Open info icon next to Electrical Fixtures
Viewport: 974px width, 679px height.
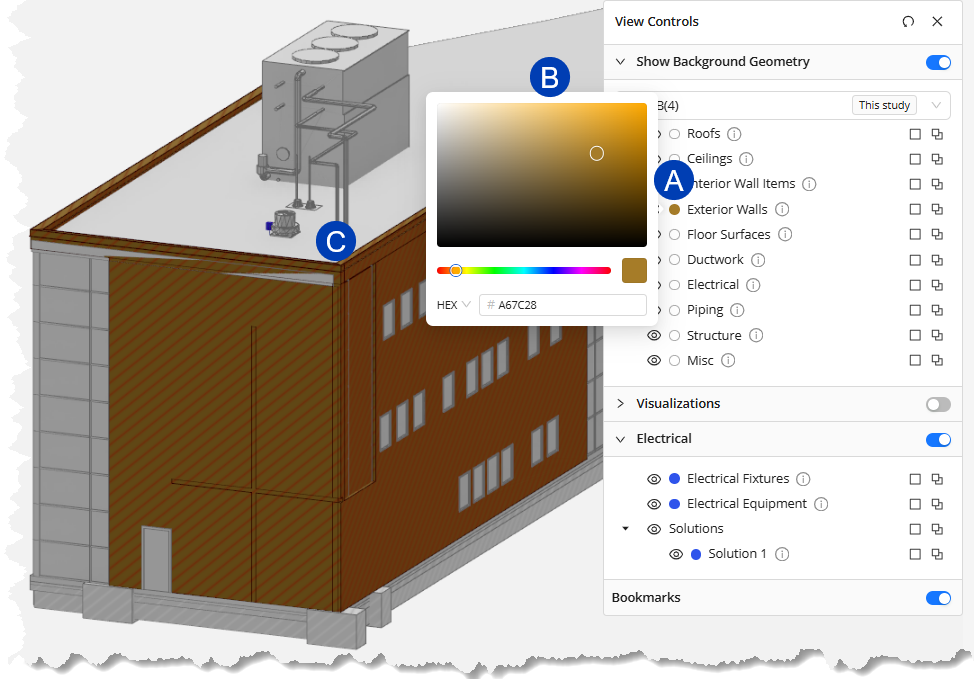pyautogui.click(x=803, y=479)
